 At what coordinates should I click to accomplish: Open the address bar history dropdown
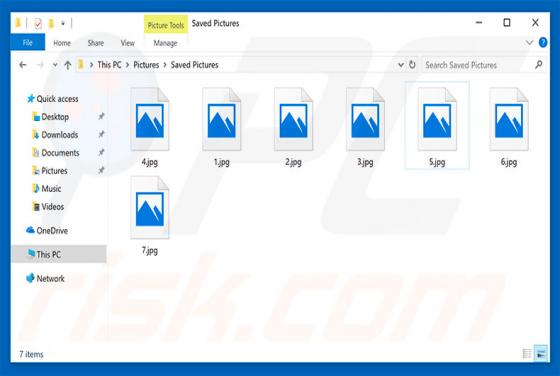point(401,65)
